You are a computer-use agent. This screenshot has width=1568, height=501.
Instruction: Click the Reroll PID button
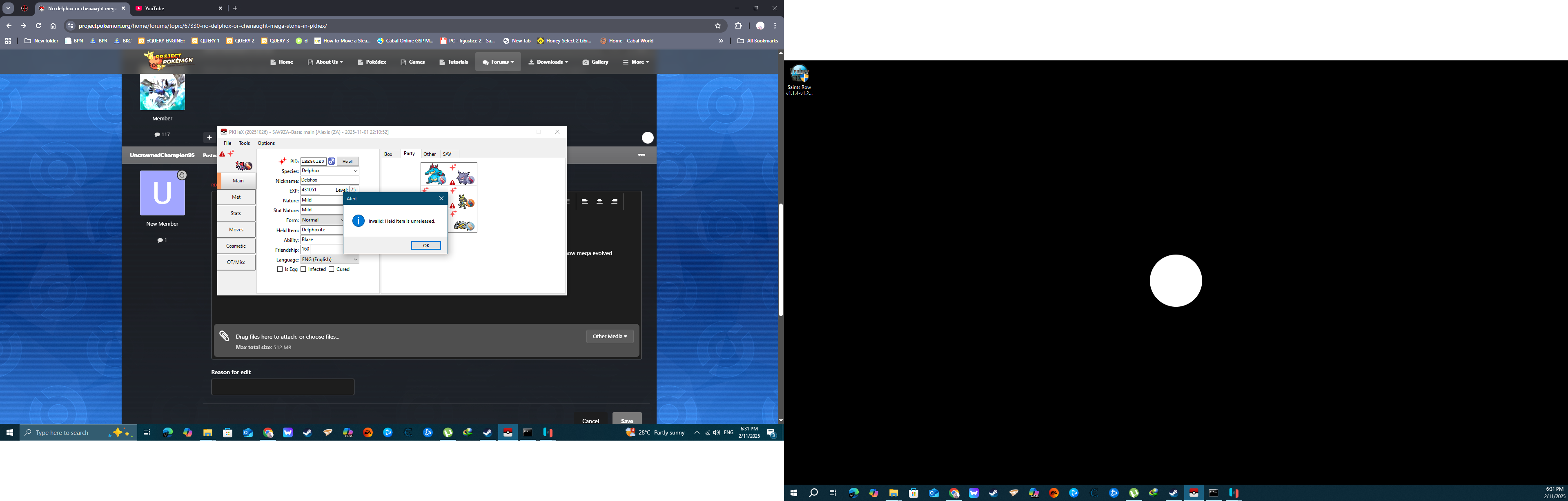click(x=347, y=161)
